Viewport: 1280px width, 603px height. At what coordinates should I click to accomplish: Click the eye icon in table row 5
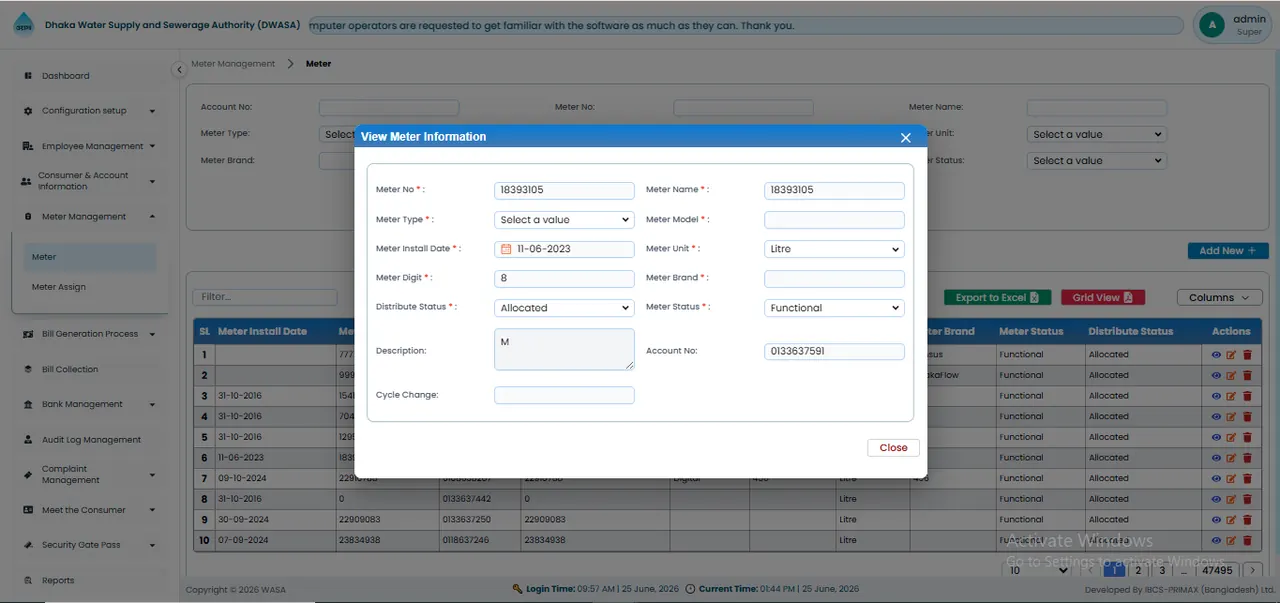tap(1216, 438)
